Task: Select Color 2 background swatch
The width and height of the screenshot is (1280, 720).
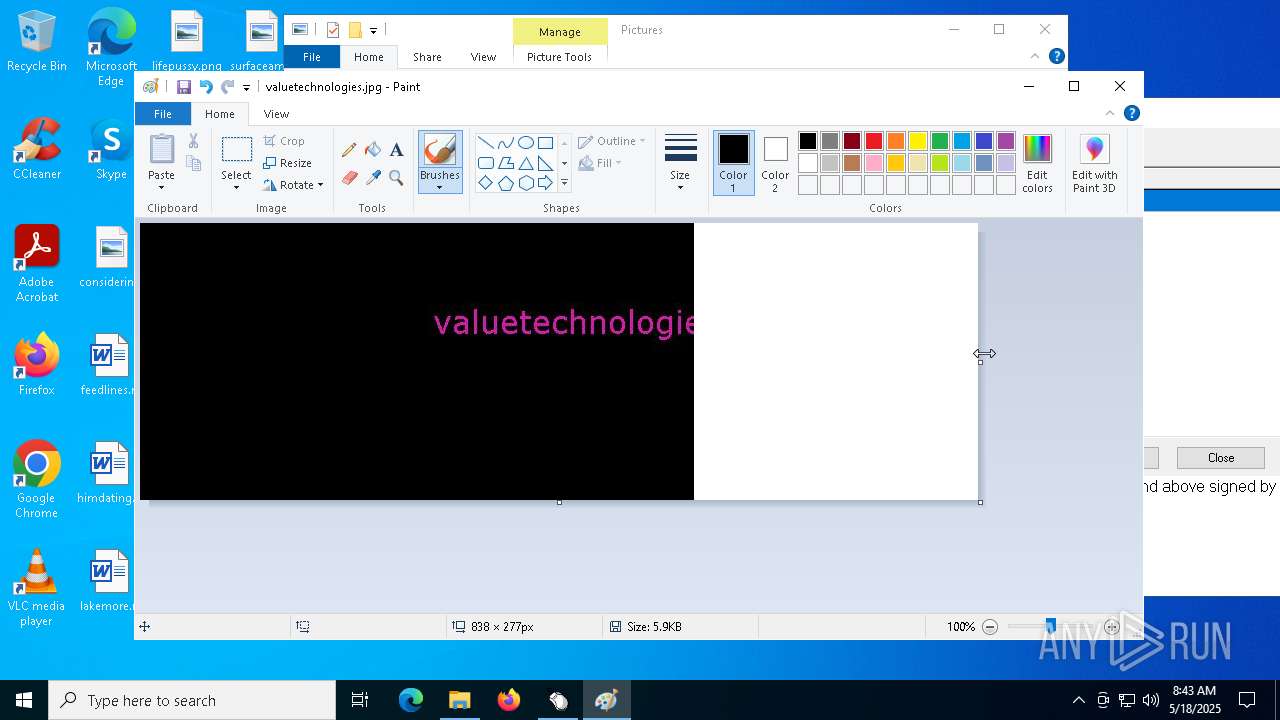Action: (x=775, y=162)
